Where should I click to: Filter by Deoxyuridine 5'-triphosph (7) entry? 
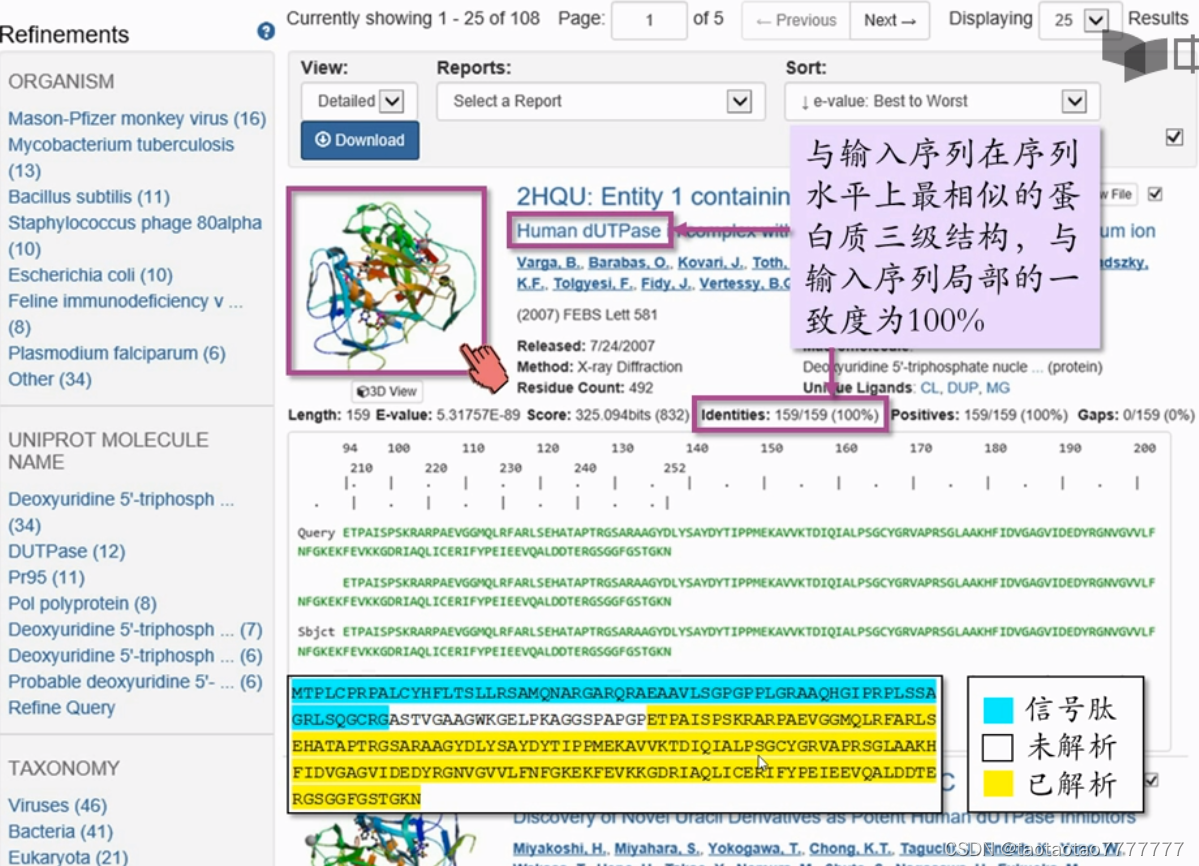(x=135, y=629)
